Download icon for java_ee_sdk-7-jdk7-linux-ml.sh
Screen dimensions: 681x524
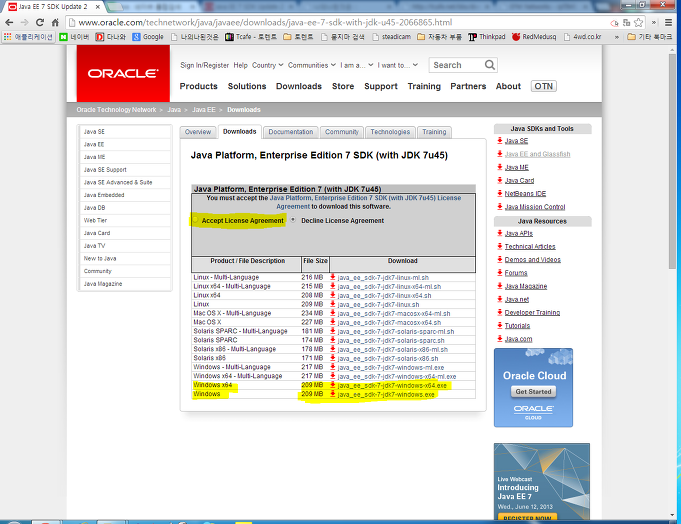click(x=333, y=277)
